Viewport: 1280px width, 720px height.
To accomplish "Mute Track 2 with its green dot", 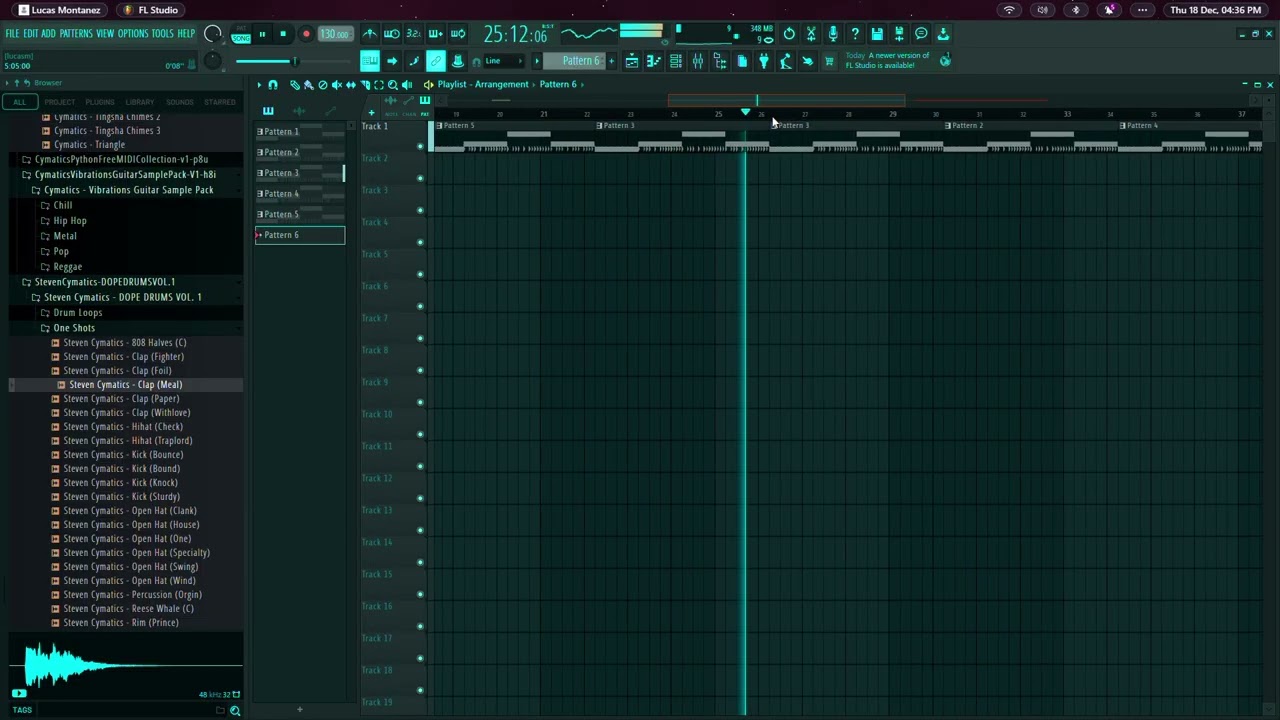I will (x=420, y=178).
